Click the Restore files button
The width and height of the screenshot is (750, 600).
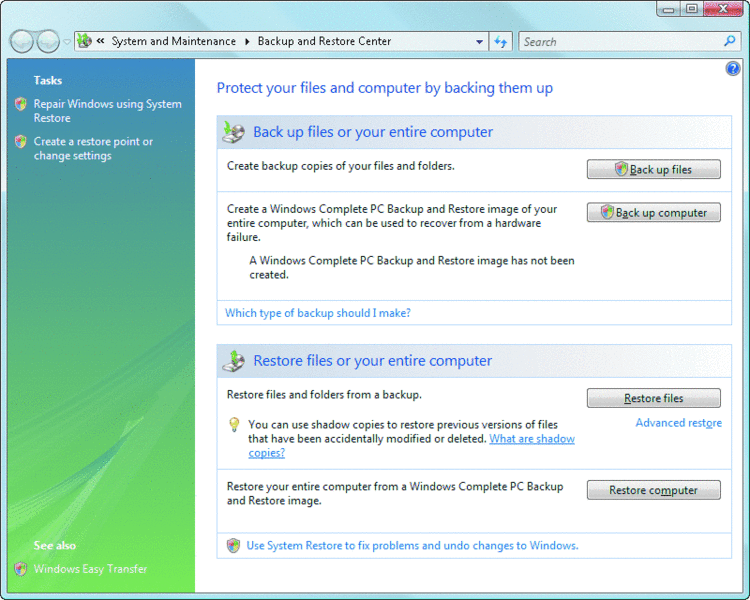pyautogui.click(x=653, y=398)
